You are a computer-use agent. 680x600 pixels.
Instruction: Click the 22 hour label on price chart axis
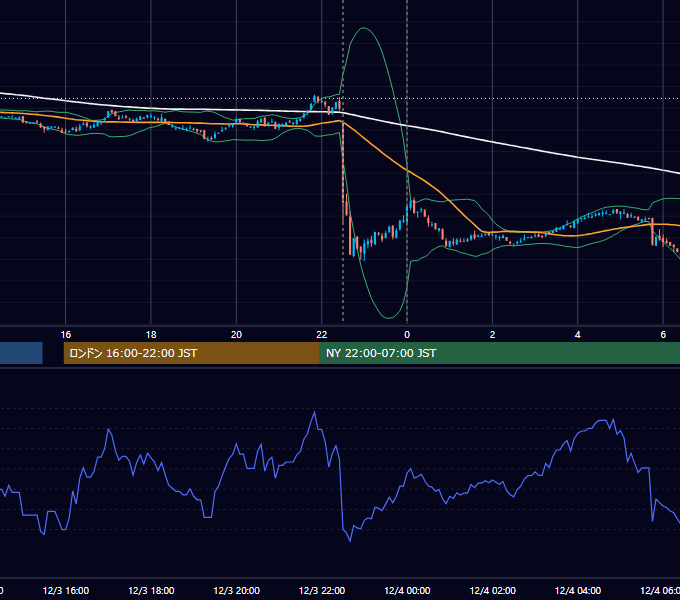click(x=321, y=335)
